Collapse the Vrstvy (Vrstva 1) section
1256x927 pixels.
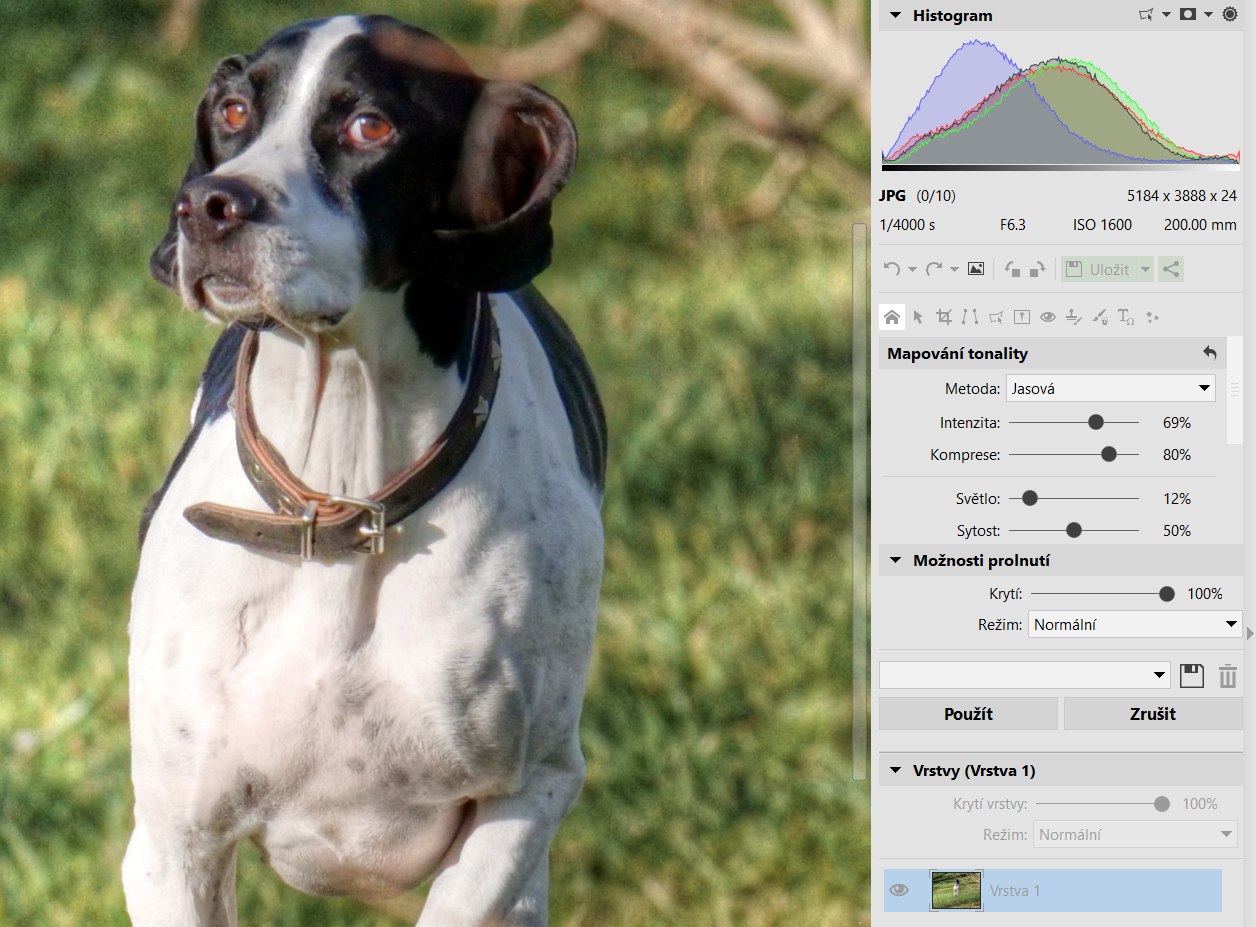click(895, 770)
